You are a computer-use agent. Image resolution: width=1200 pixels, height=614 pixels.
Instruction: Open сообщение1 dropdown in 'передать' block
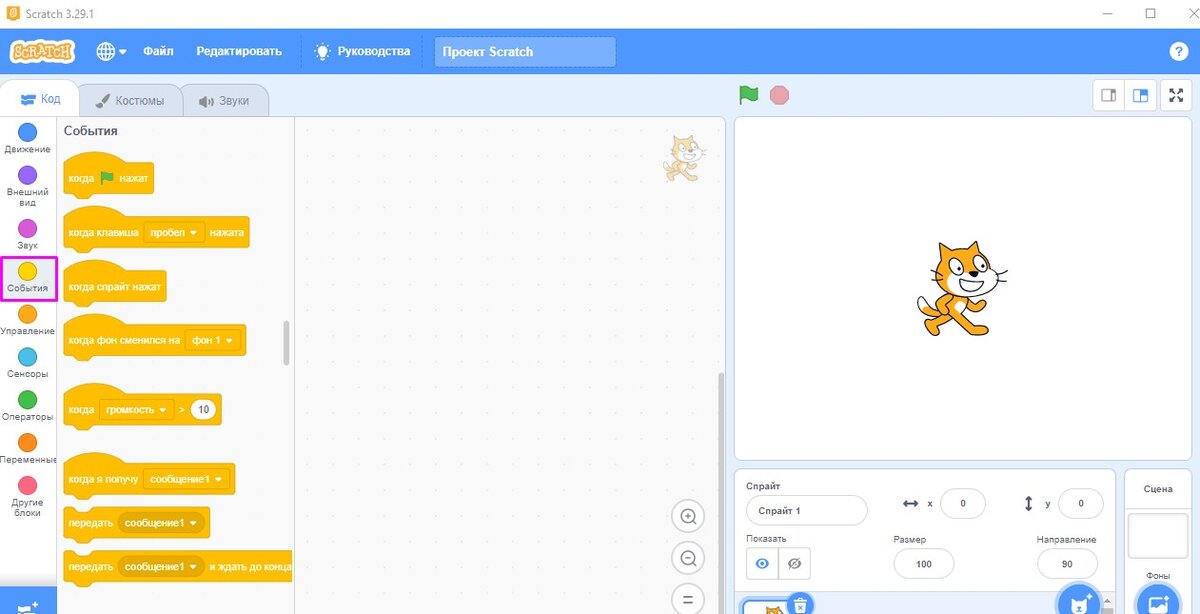[x=160, y=523]
